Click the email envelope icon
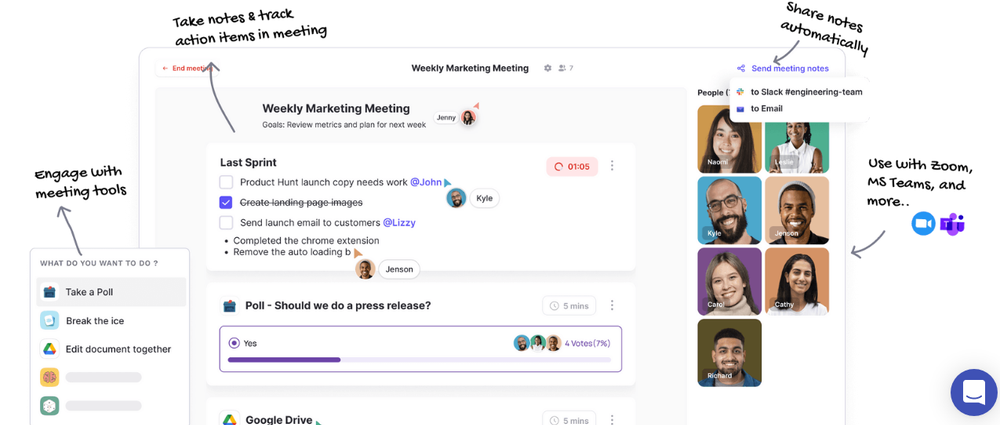 [x=740, y=108]
